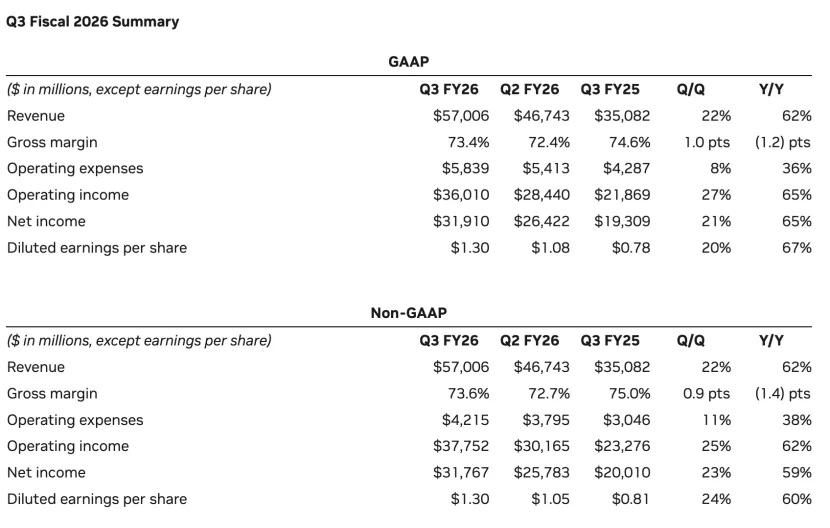Click the GAAP gross margin value 73.4%

(467, 142)
